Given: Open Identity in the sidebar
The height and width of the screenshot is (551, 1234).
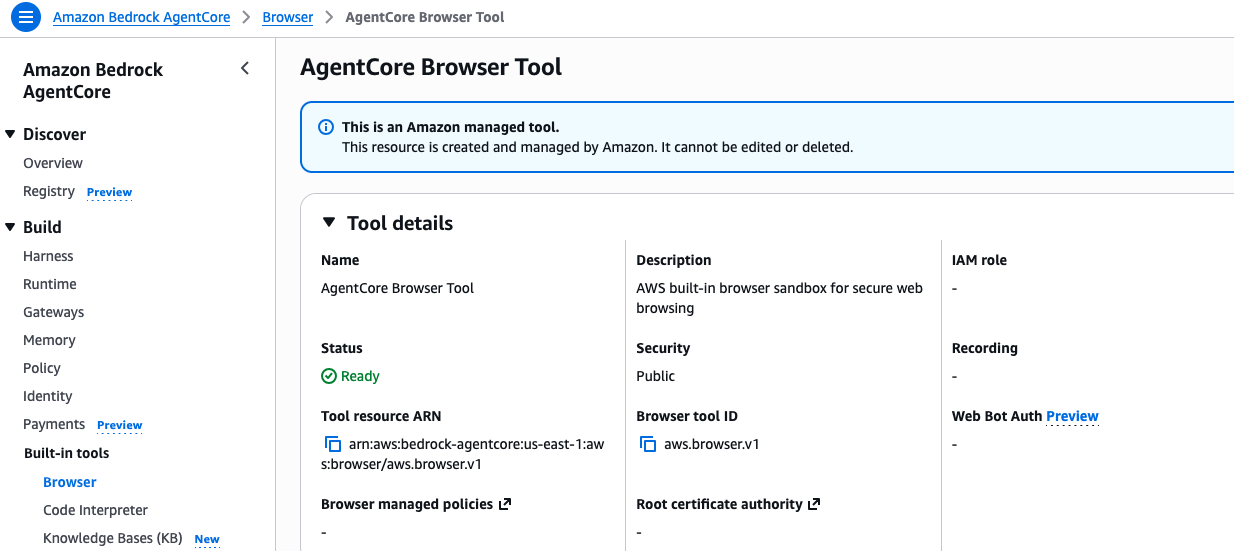Looking at the screenshot, I should pos(48,396).
